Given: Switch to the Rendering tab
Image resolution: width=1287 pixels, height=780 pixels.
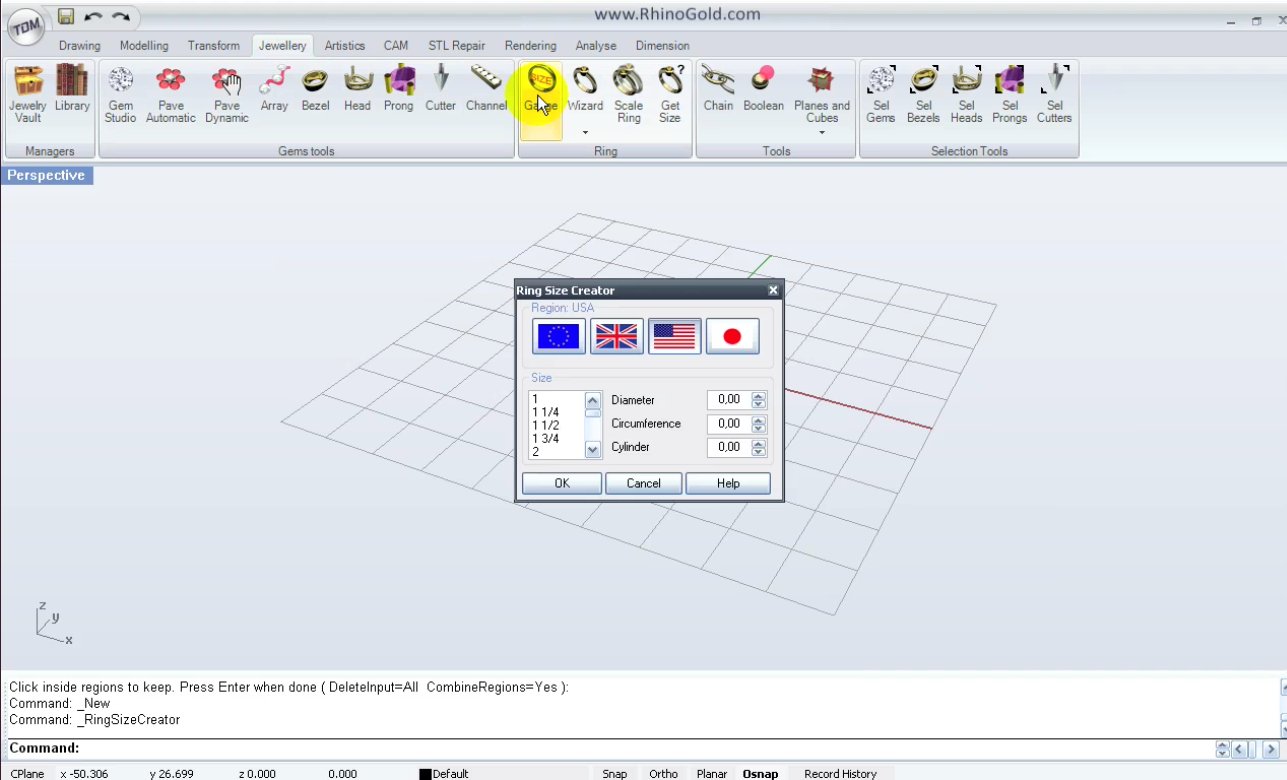Looking at the screenshot, I should coord(531,45).
